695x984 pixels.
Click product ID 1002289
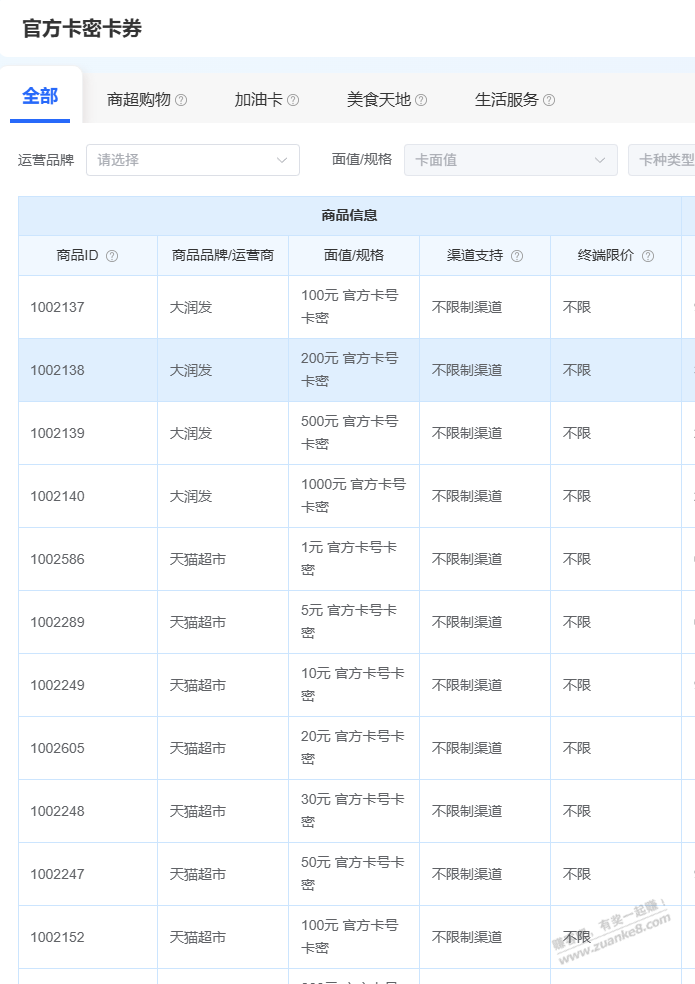57,623
